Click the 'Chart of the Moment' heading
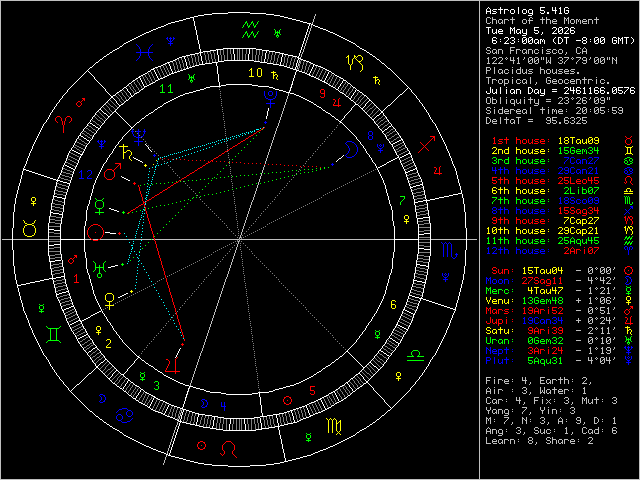This screenshot has height=480, width=640. tap(542, 20)
